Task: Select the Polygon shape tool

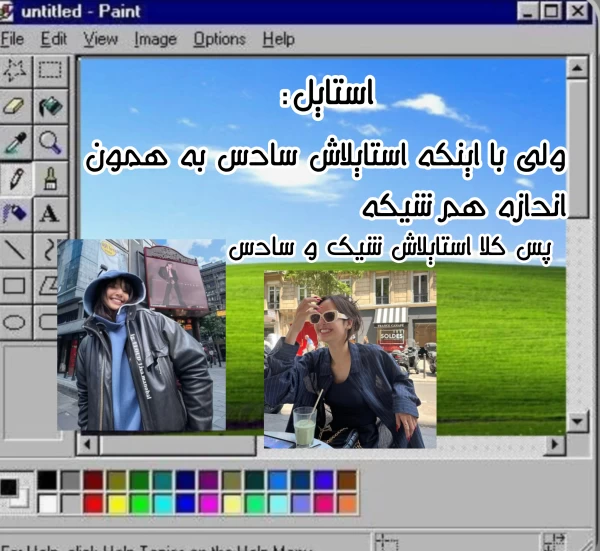Action: (x=46, y=286)
